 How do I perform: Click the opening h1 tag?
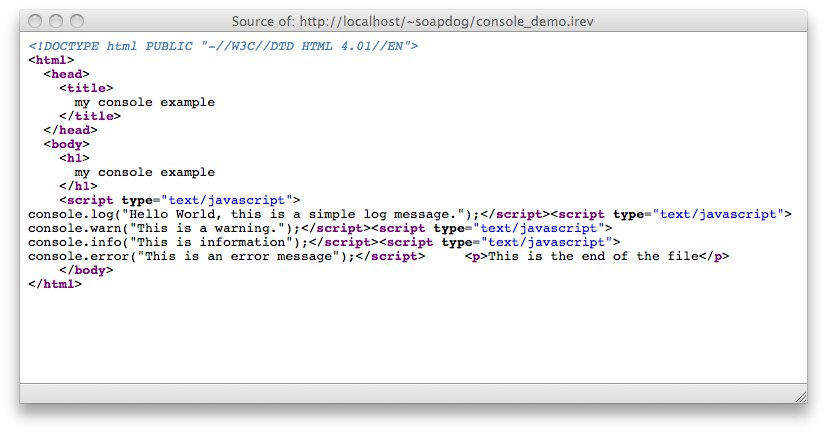[74, 158]
